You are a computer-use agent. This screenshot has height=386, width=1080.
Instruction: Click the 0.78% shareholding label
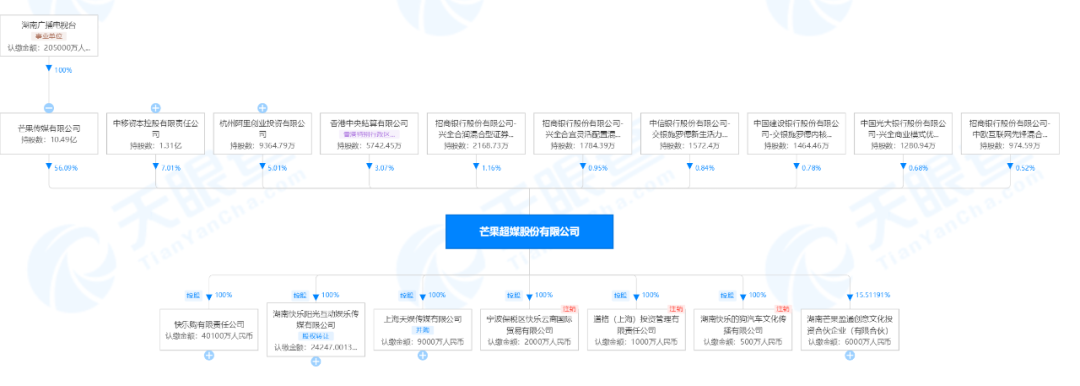pos(811,167)
